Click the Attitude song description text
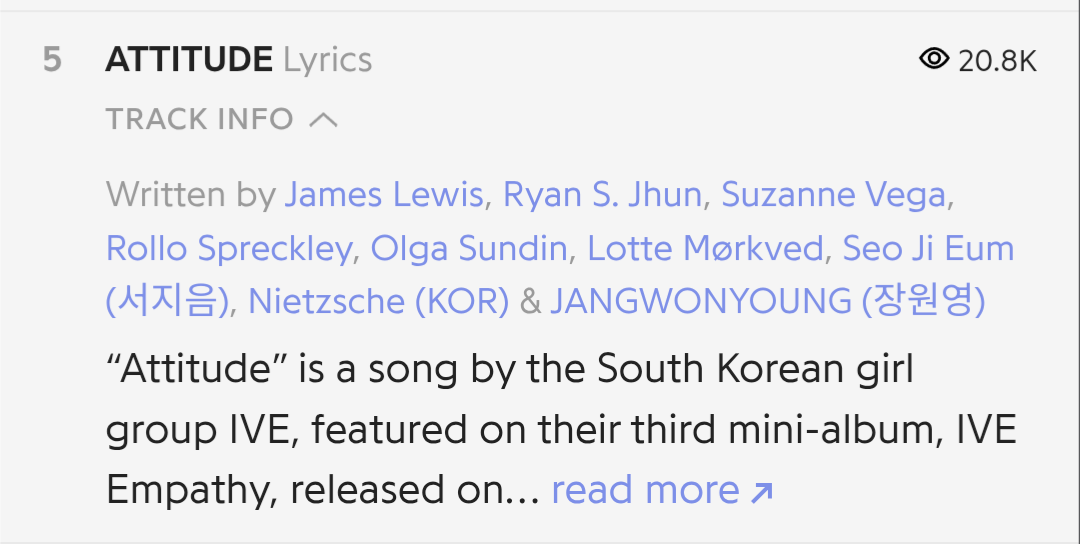The width and height of the screenshot is (1080, 544). pyautogui.click(x=561, y=428)
